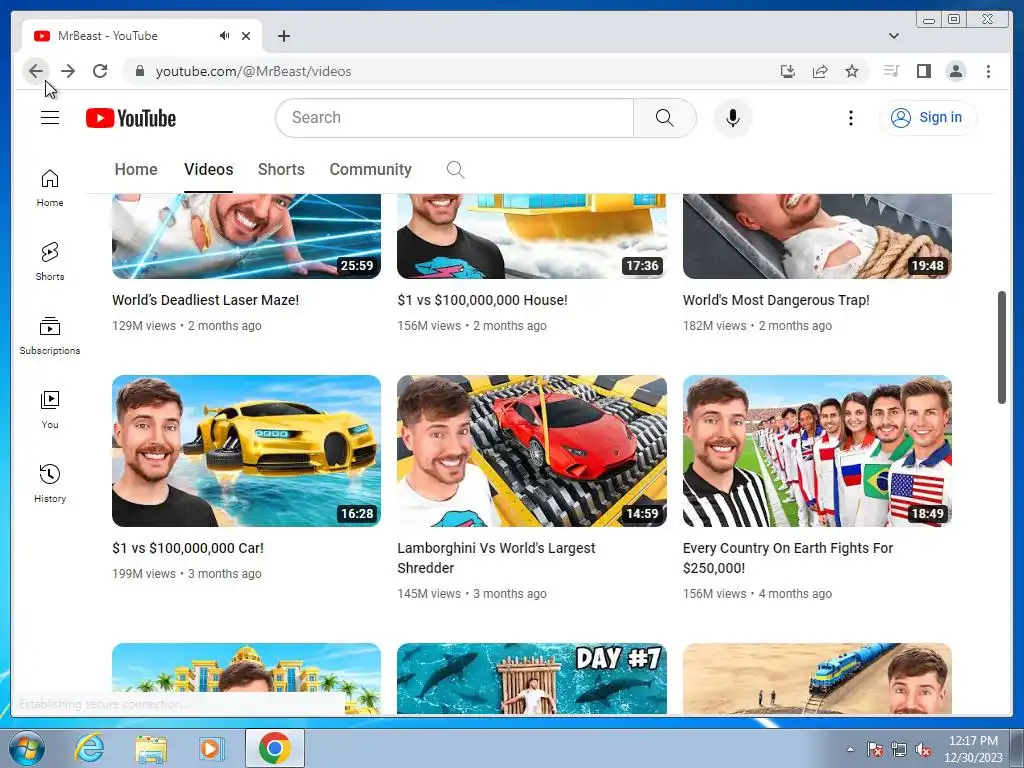1024x768 pixels.
Task: Switch to the channel Shorts tab
Action: [281, 169]
